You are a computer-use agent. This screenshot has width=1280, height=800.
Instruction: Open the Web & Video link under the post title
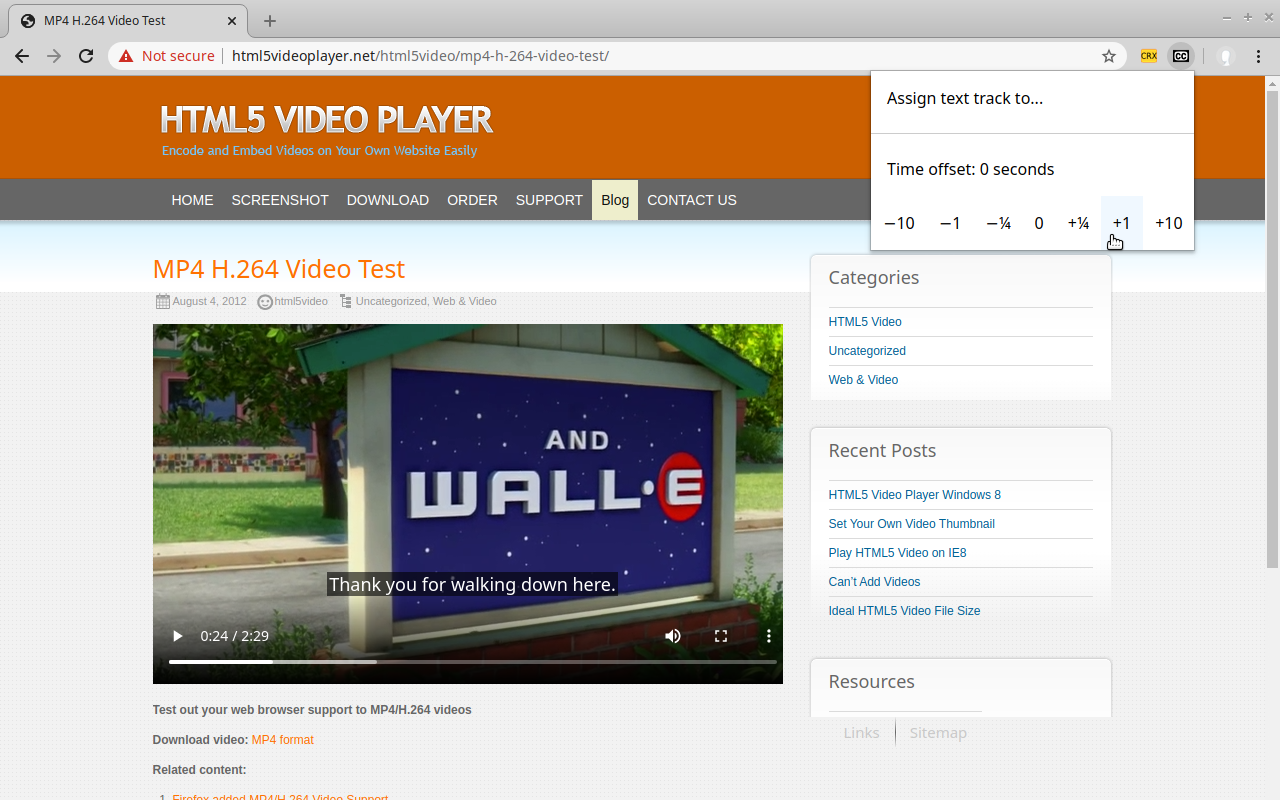point(464,301)
